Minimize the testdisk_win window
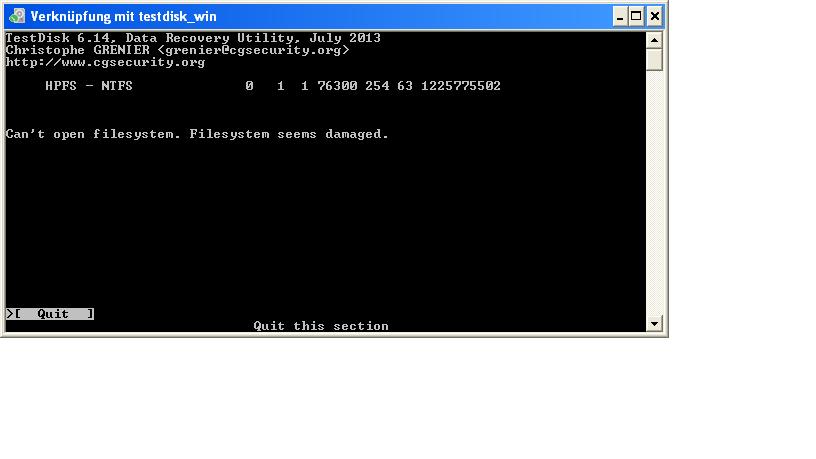 click(619, 17)
